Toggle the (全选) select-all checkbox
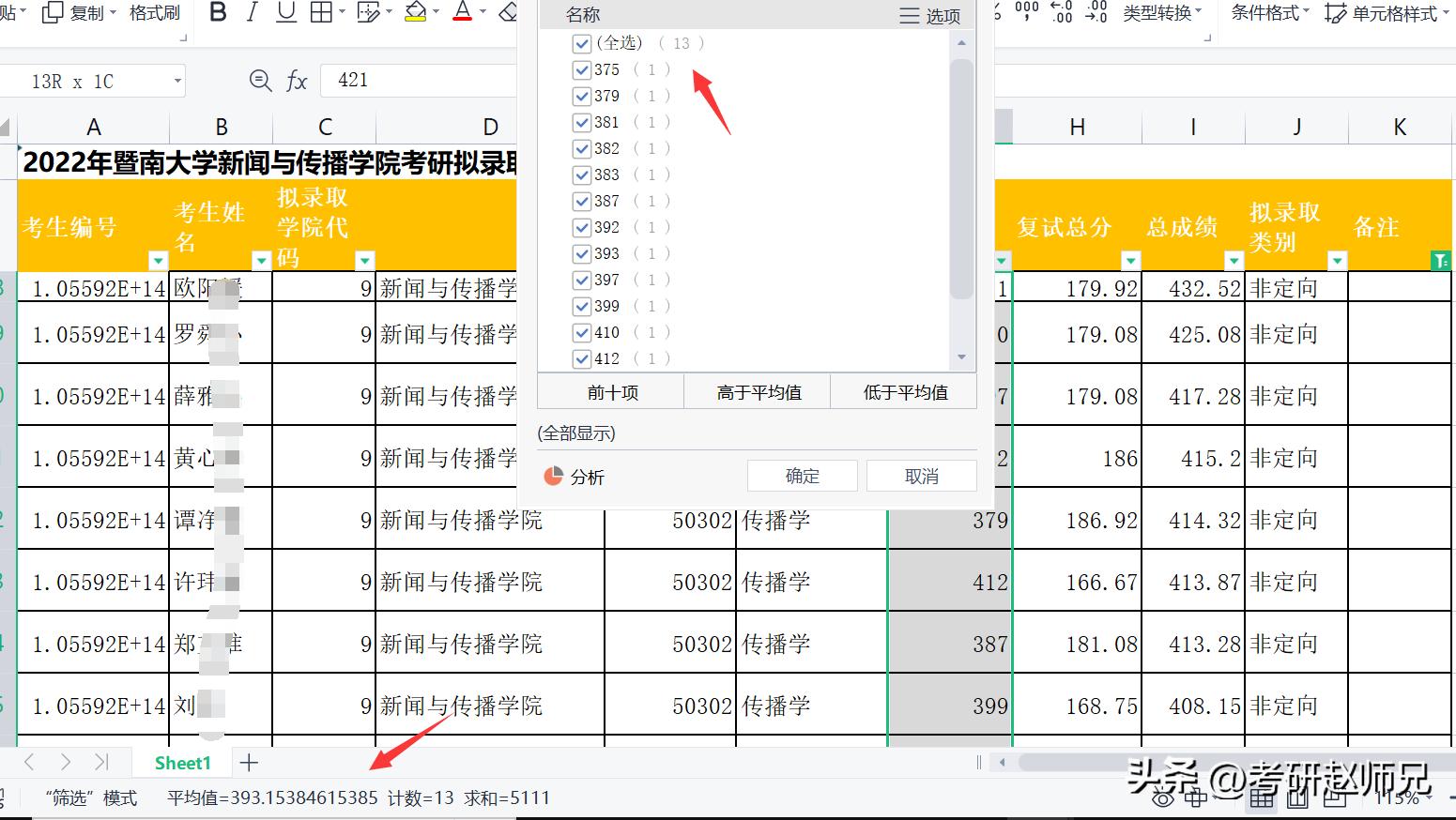This screenshot has width=1456, height=820. [581, 43]
